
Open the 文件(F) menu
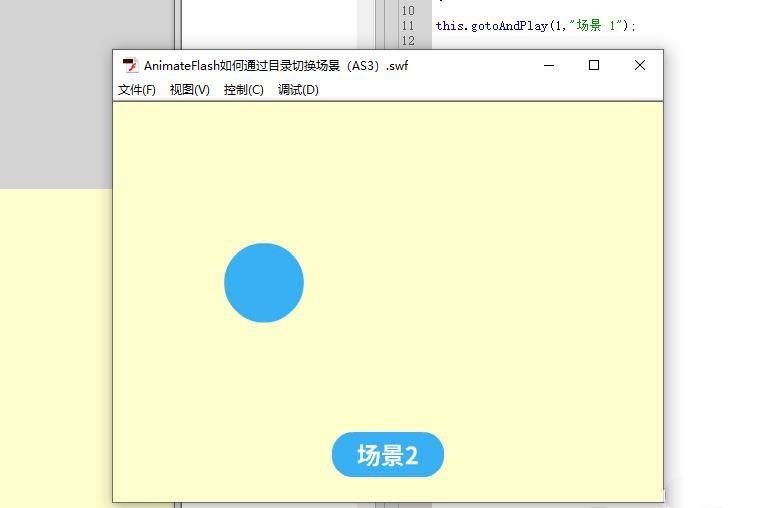point(137,90)
